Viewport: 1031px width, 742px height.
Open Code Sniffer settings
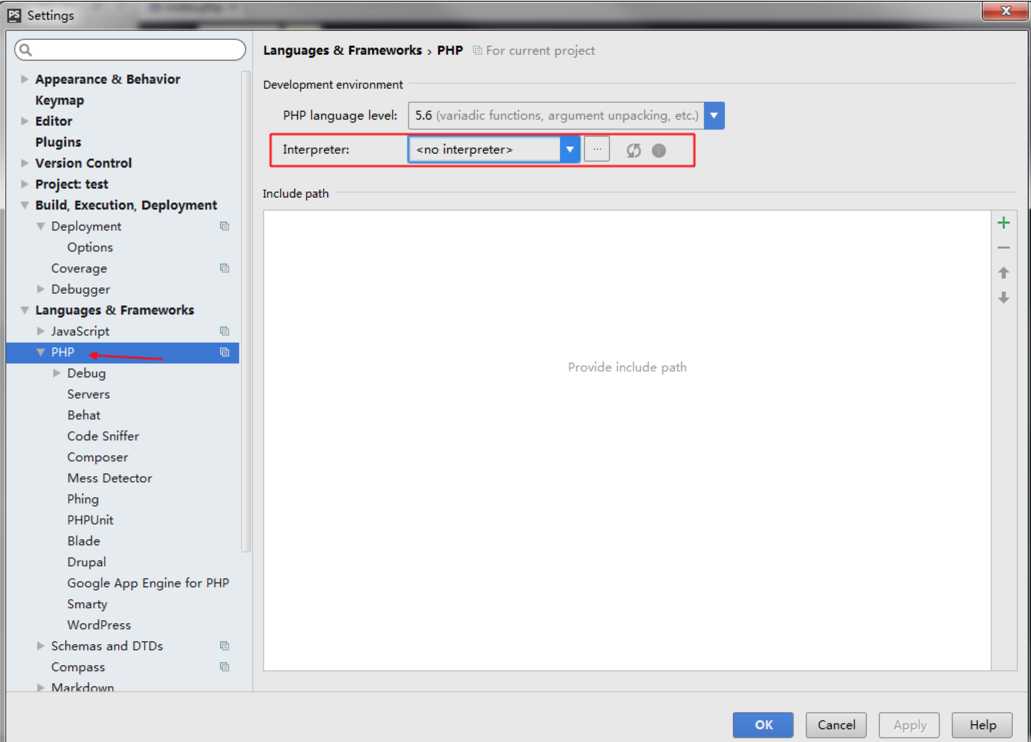(103, 436)
